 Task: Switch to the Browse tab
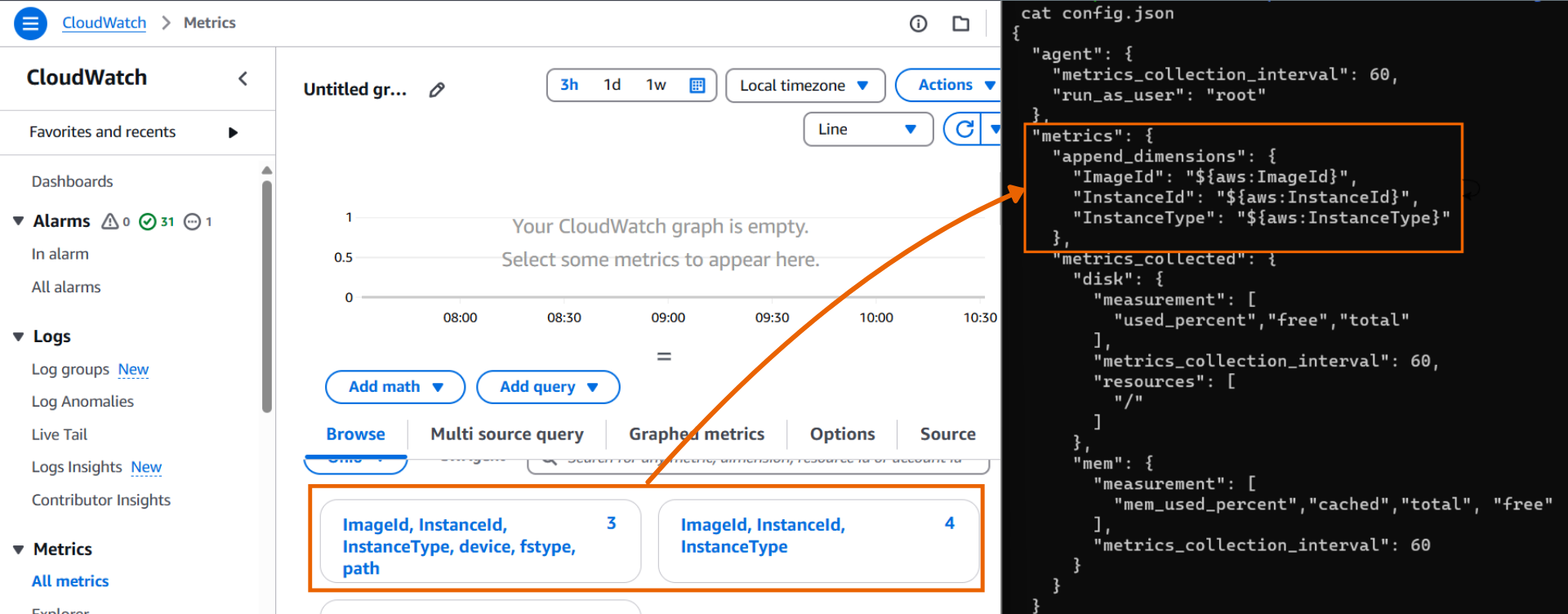point(355,434)
